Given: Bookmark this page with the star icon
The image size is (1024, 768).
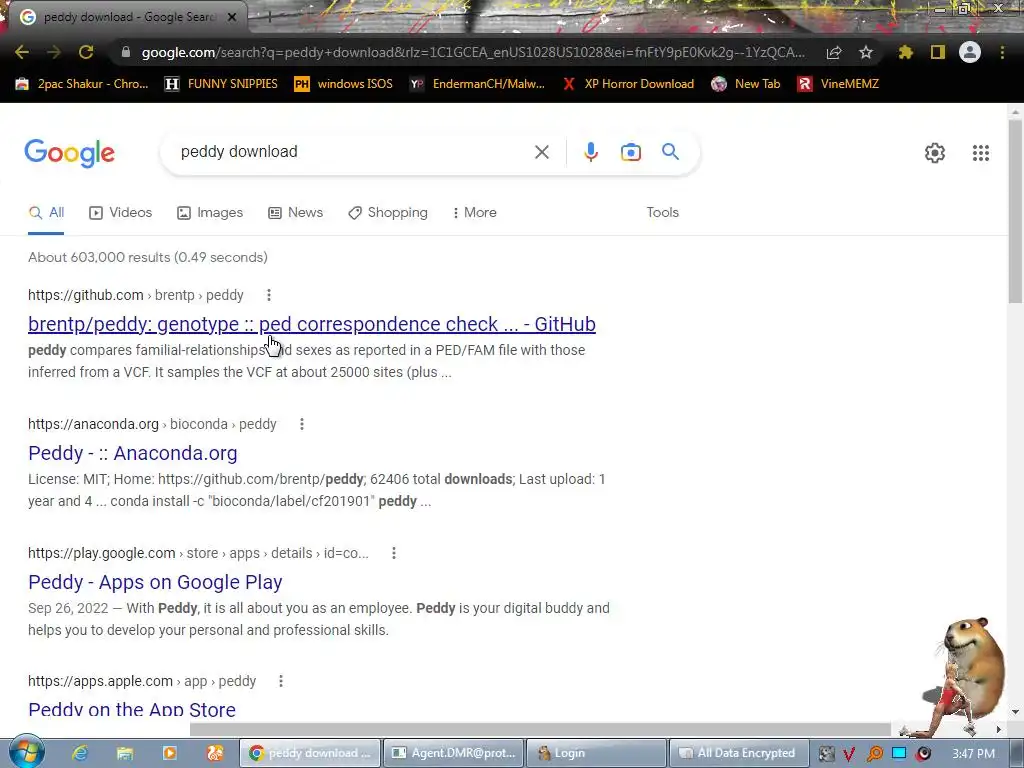Looking at the screenshot, I should point(865,52).
